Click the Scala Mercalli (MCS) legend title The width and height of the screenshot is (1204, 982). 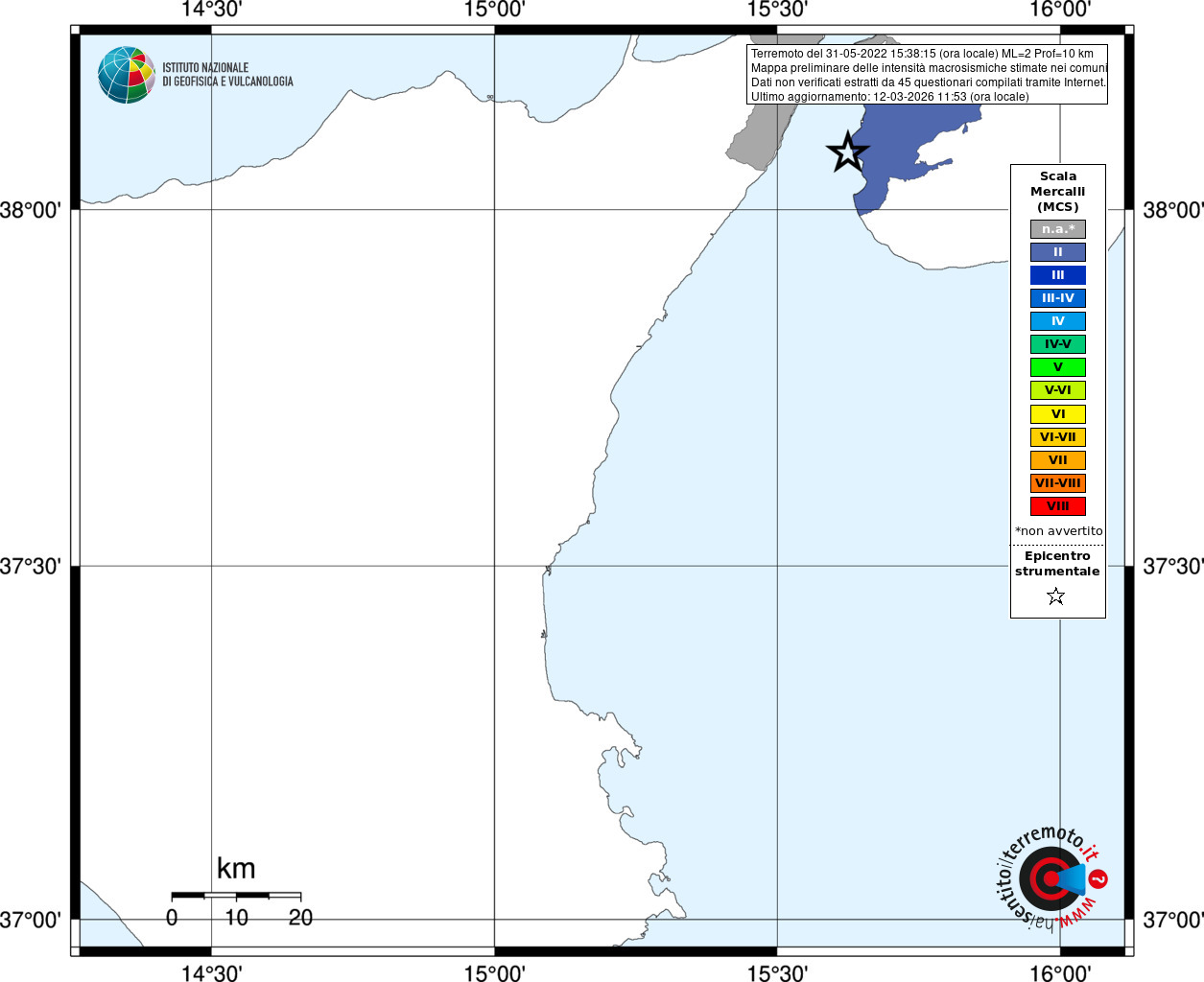[x=1058, y=192]
